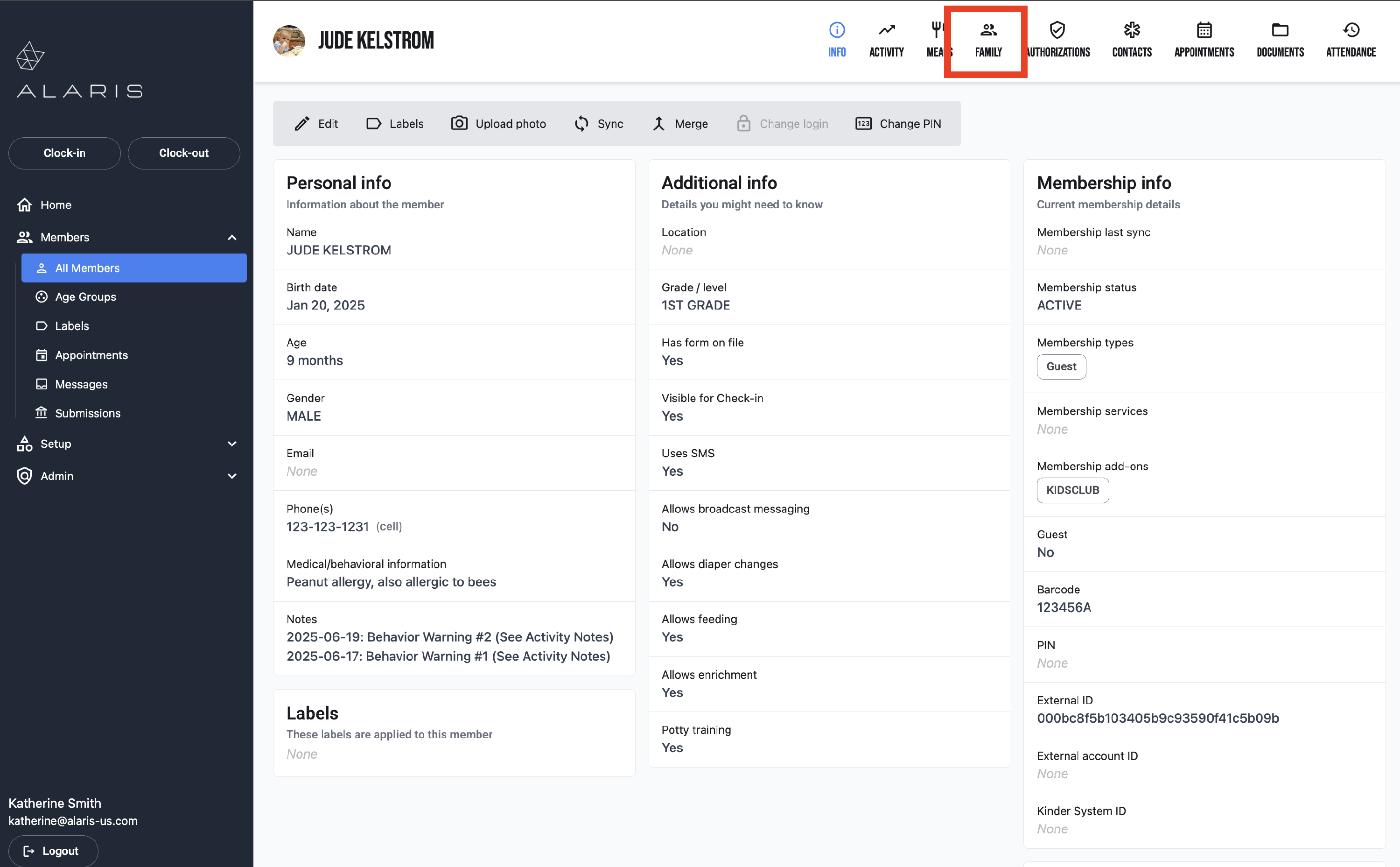This screenshot has width=1400, height=867.
Task: Collapse the Members sidebar section
Action: click(x=231, y=237)
